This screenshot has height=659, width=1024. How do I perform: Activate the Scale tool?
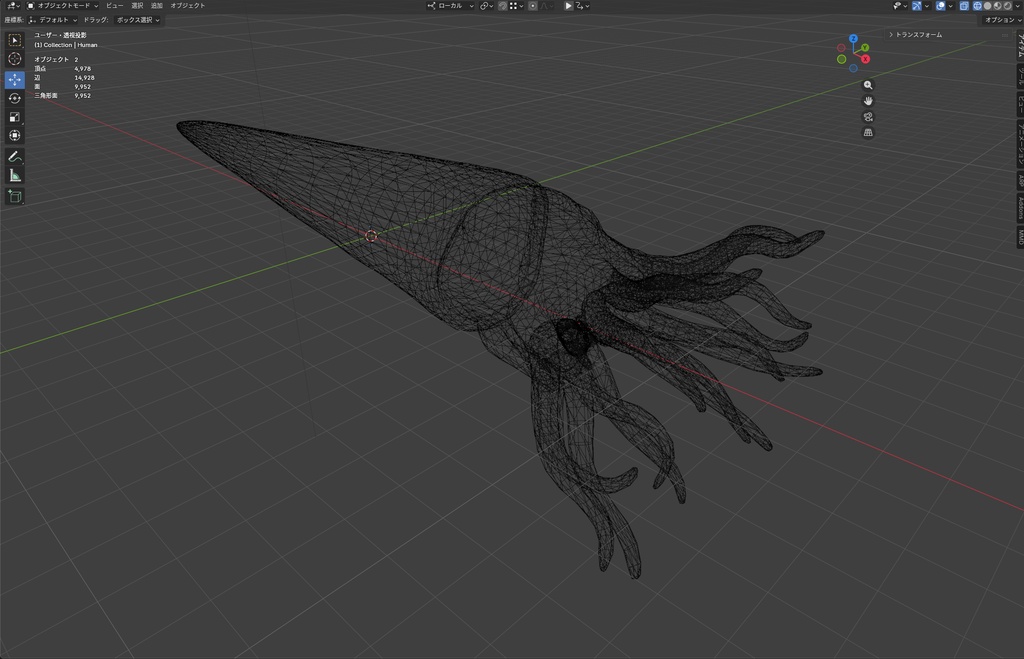tap(14, 117)
